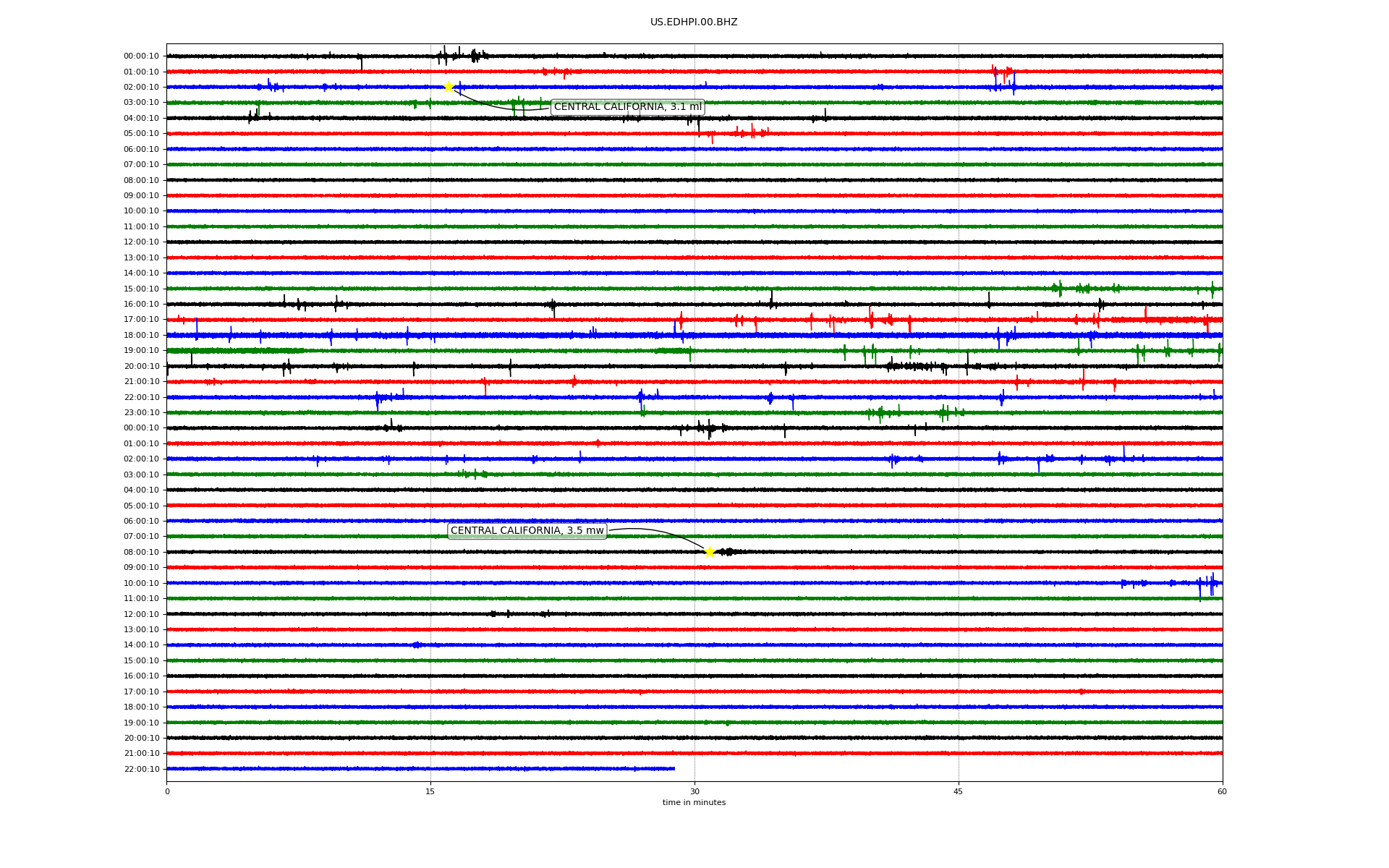Click the x-axis tick label 30
This screenshot has height=868, width=1389.
tap(694, 791)
